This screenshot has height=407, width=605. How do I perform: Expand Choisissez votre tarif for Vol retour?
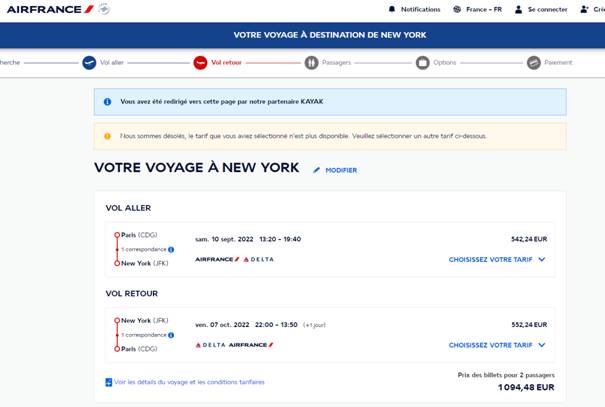click(497, 345)
